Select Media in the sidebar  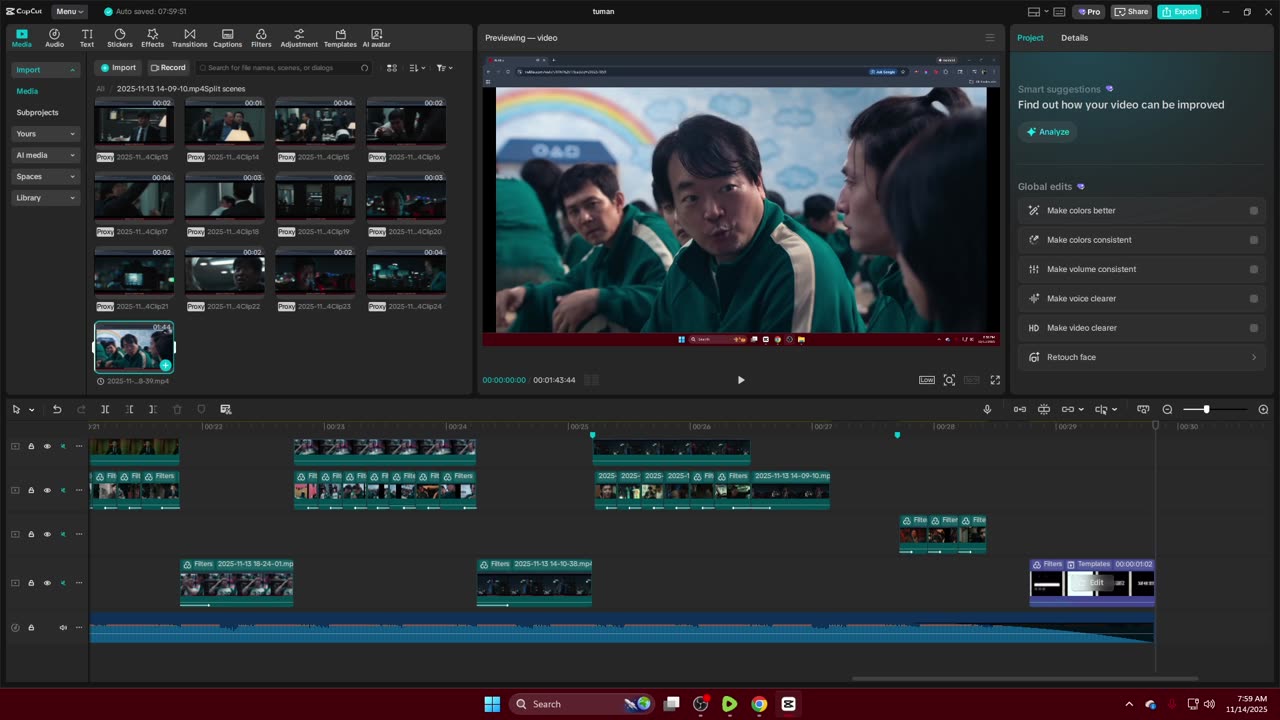click(27, 91)
